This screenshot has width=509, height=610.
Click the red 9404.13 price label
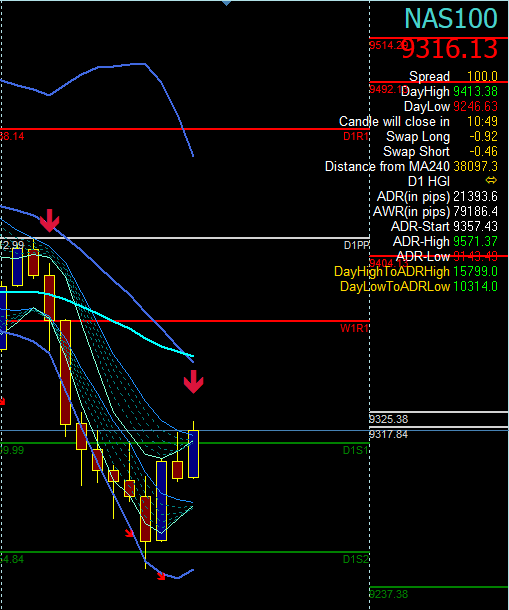pyautogui.click(x=388, y=263)
